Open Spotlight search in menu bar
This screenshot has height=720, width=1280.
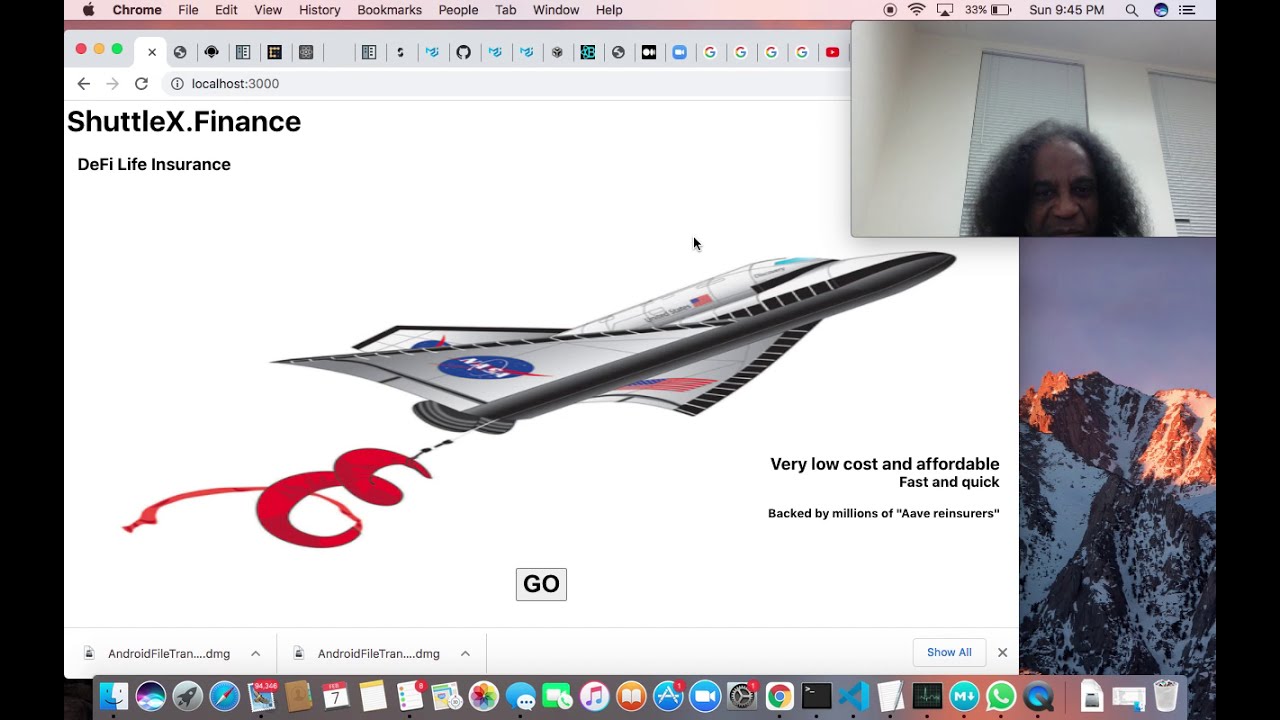pyautogui.click(x=1132, y=10)
